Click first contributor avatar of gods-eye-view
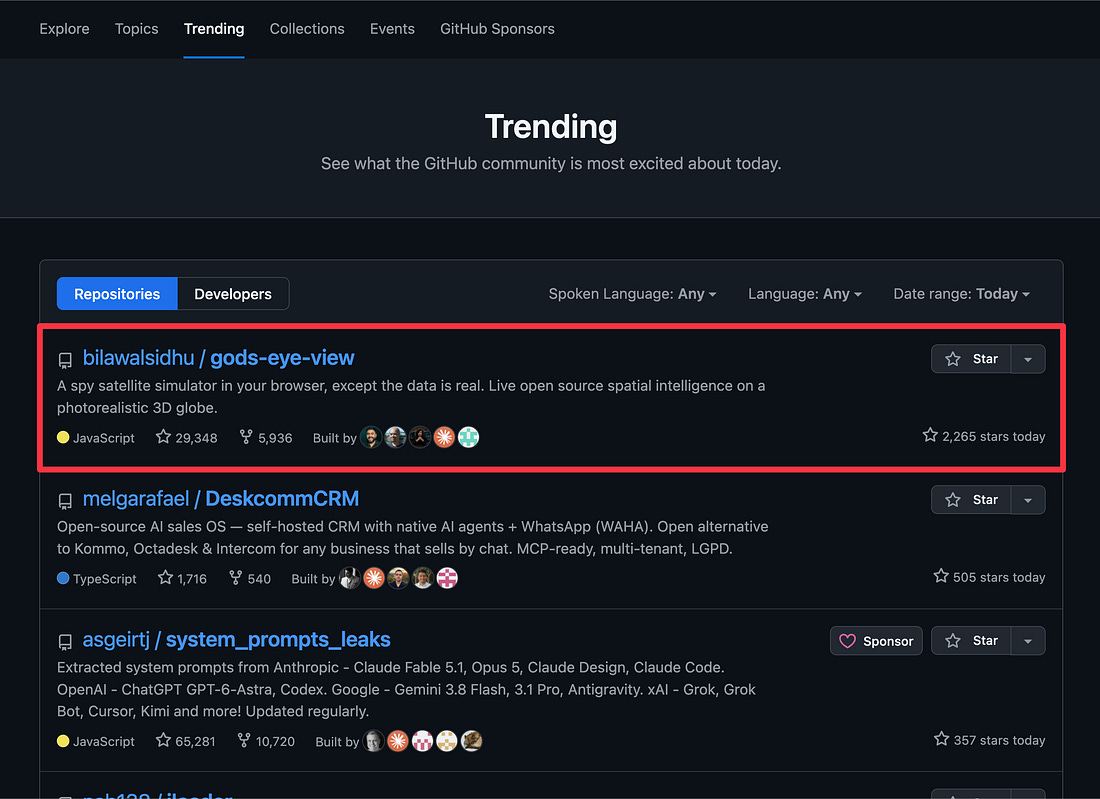 (x=371, y=437)
